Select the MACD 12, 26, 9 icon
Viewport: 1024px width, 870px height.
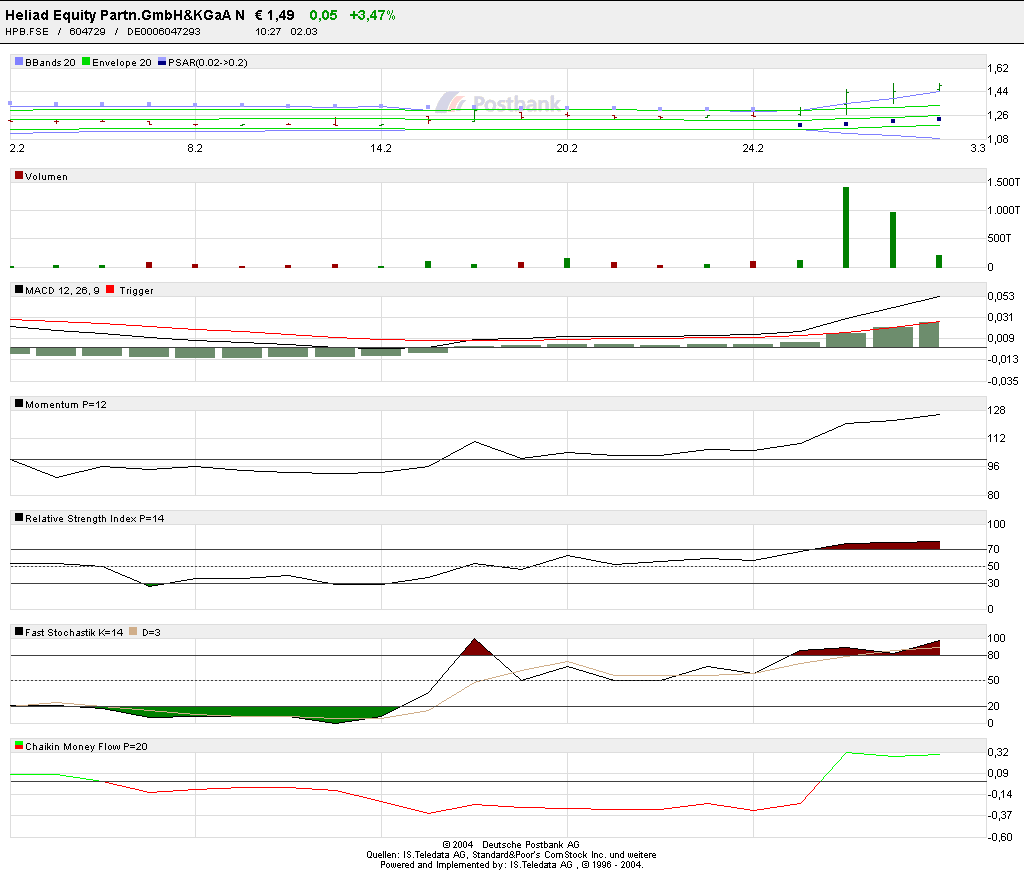point(17,290)
